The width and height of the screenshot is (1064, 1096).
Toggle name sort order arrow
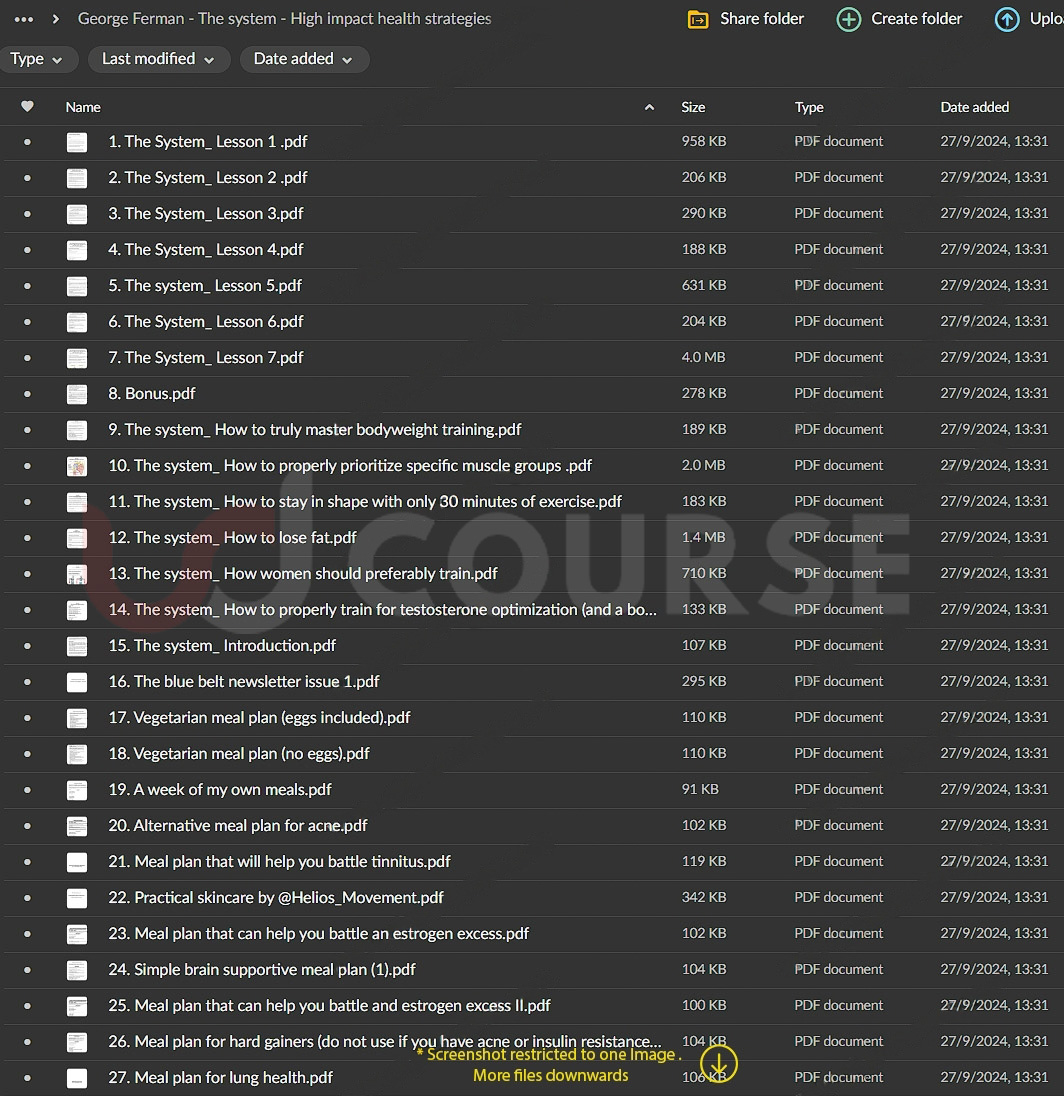tap(649, 108)
